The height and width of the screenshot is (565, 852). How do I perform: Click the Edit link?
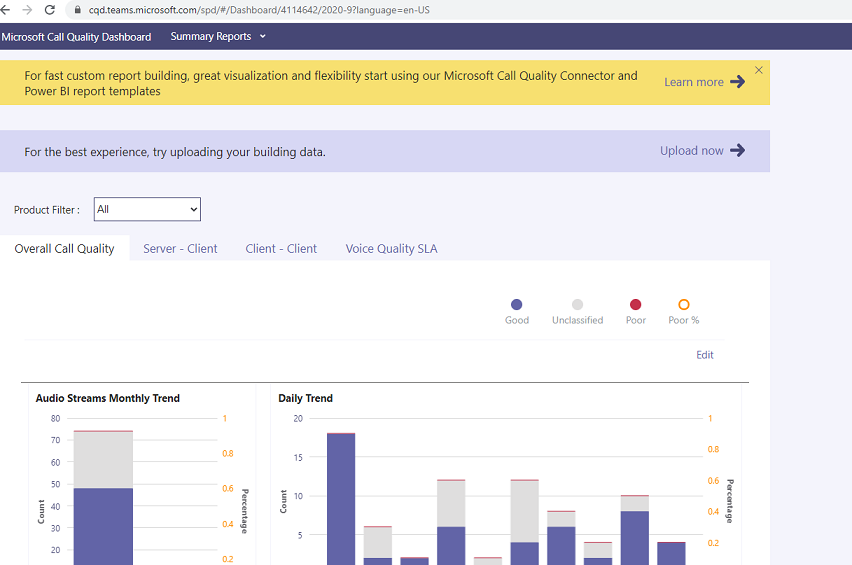(x=705, y=355)
